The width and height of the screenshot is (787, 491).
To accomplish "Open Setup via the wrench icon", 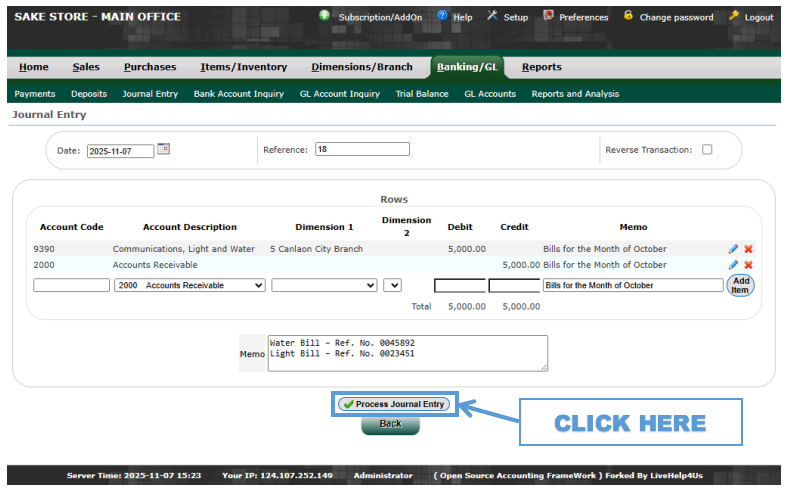I will (492, 16).
